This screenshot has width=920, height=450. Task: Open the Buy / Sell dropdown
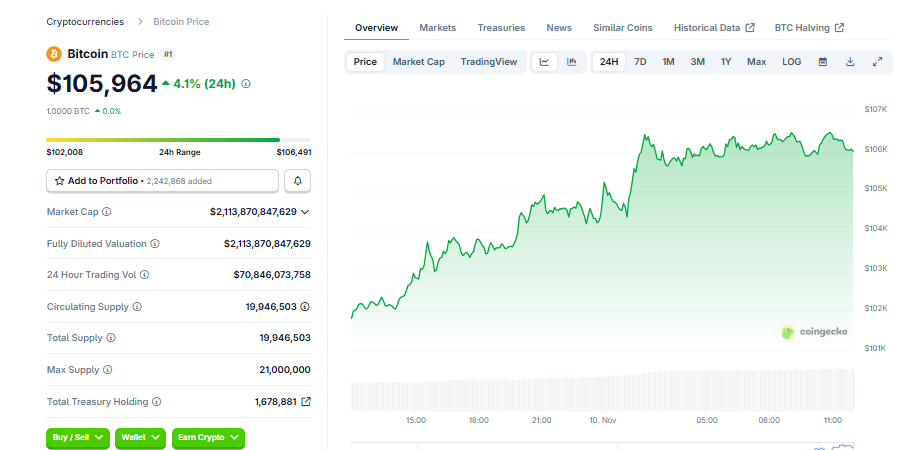[x=77, y=438]
